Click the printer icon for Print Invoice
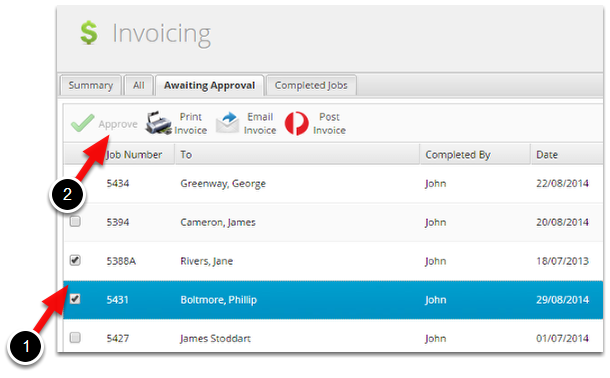610x378 pixels. tap(158, 123)
